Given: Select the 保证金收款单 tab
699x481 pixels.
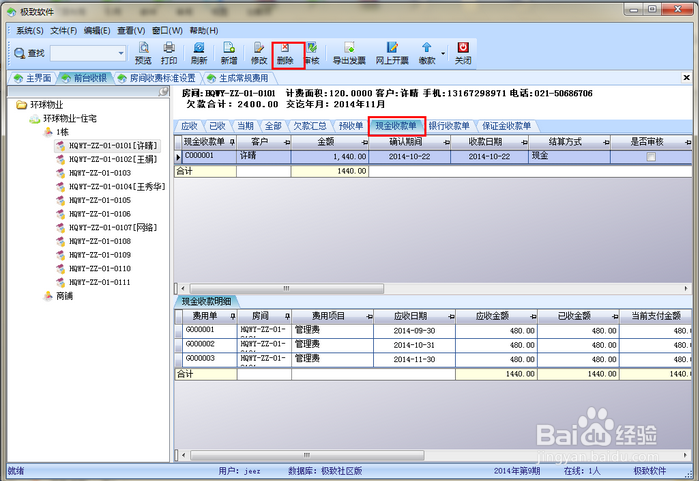Looking at the screenshot, I should click(x=506, y=126).
